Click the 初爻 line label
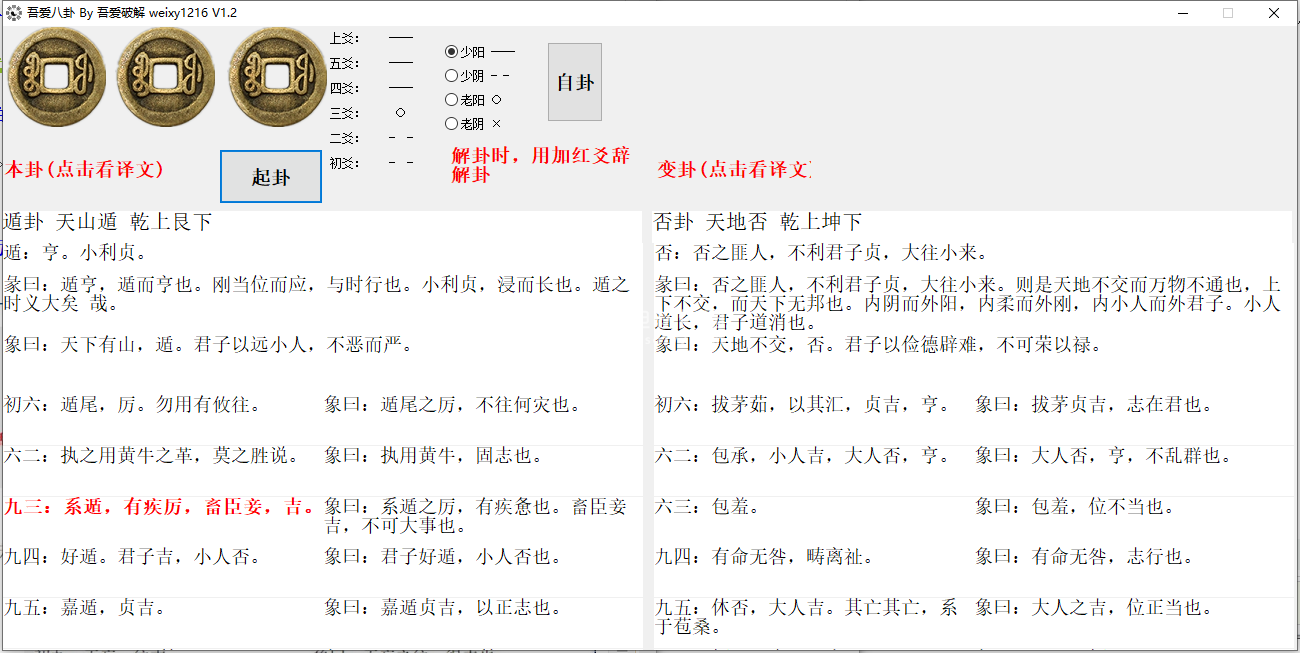Viewport: 1300px width, 653px height. click(x=343, y=162)
